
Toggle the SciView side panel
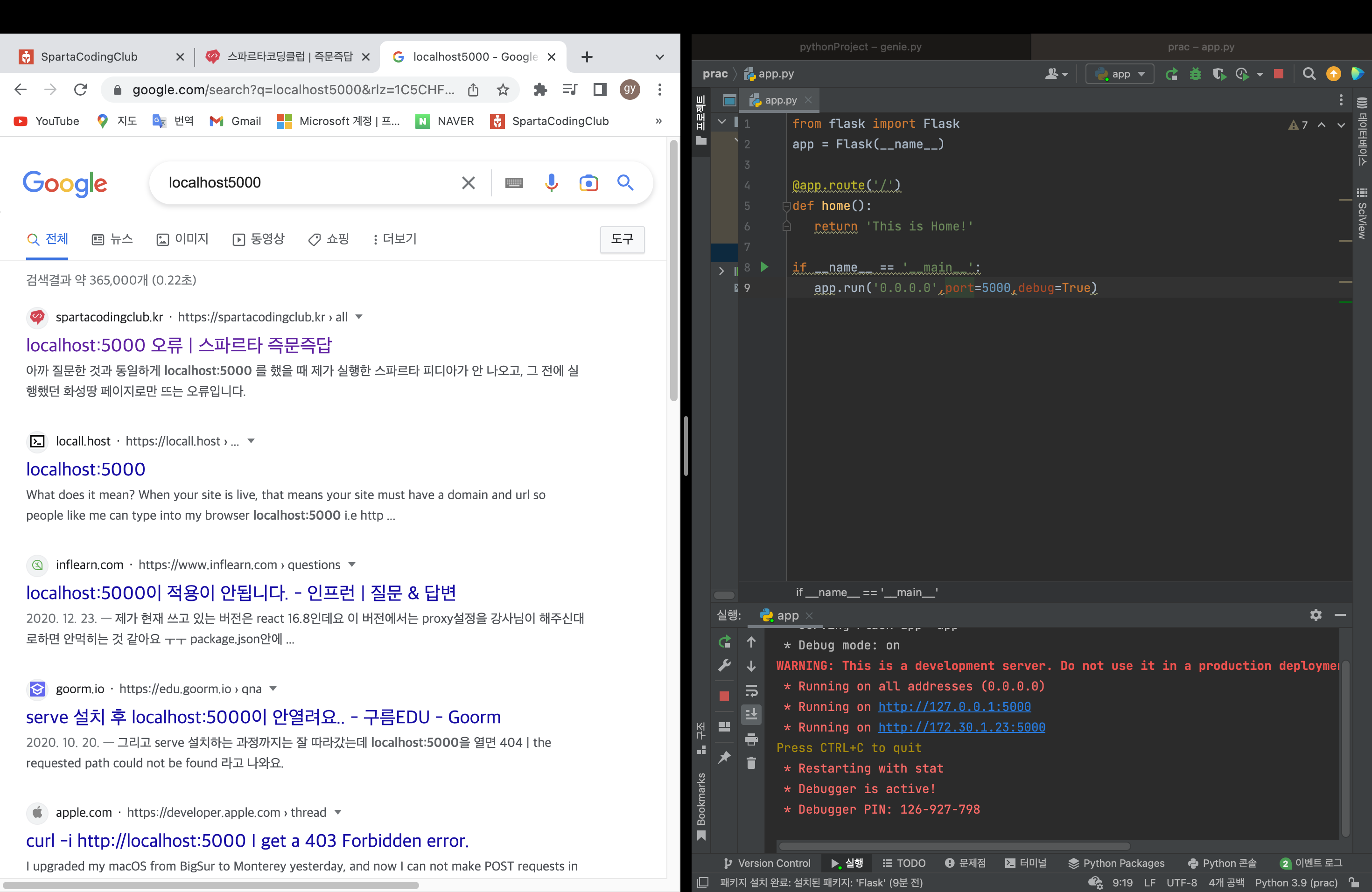(x=1362, y=213)
